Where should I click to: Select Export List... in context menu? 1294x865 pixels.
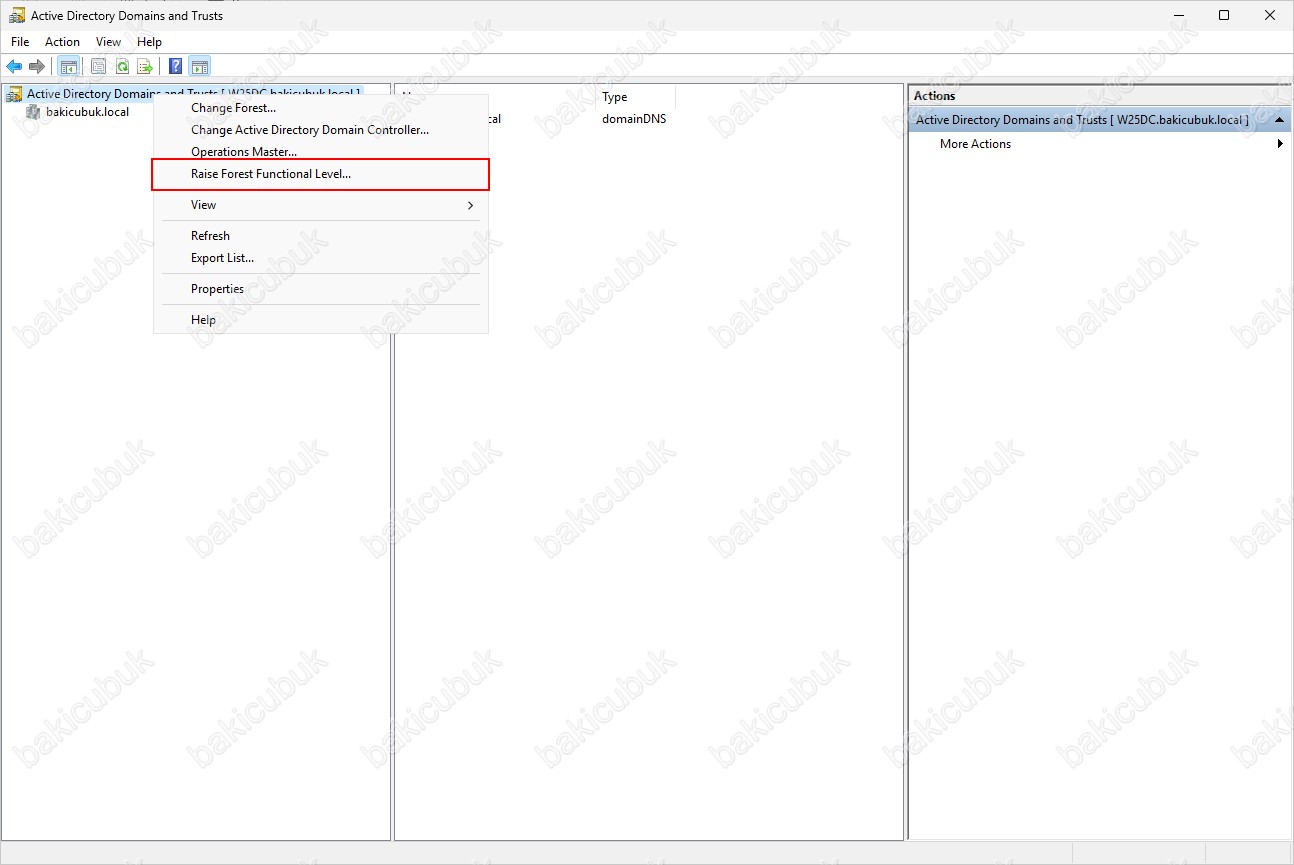click(320, 258)
